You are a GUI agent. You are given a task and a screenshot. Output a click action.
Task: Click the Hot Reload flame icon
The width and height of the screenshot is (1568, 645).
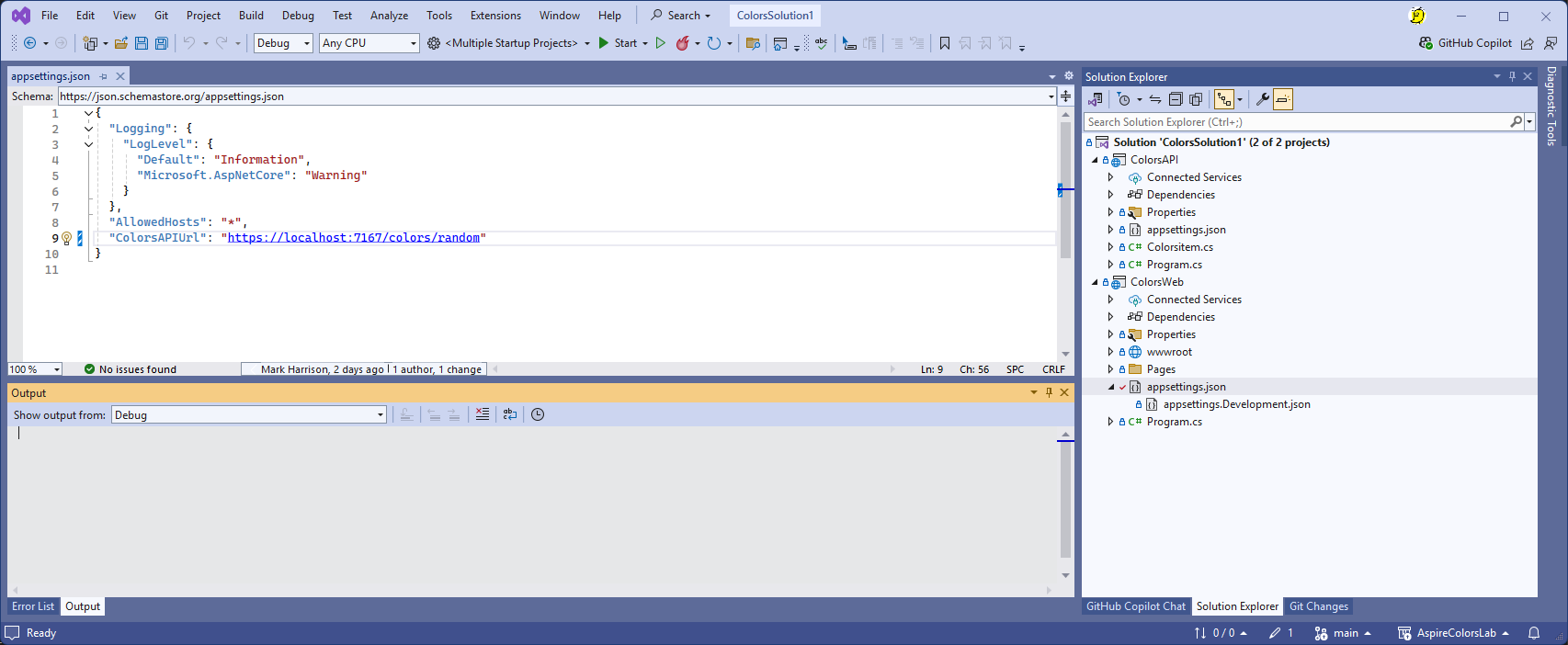pos(682,43)
